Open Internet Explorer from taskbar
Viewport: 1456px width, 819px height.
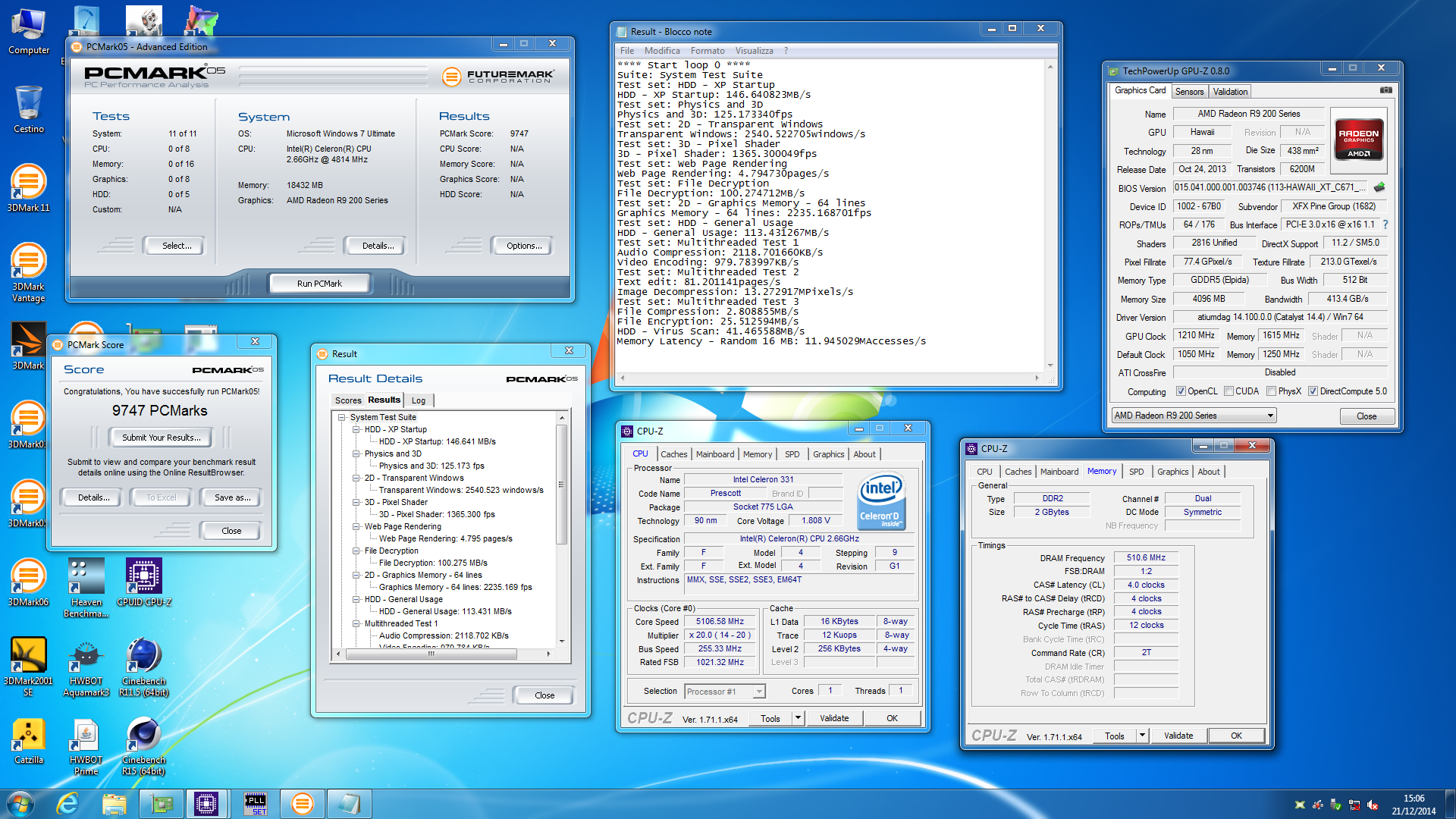(x=67, y=803)
